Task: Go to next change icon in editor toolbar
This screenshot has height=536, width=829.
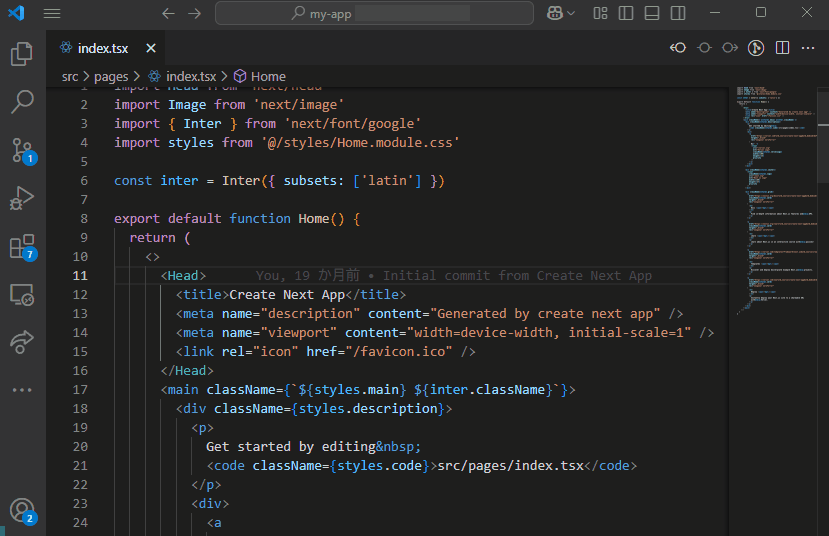Action: tap(730, 48)
